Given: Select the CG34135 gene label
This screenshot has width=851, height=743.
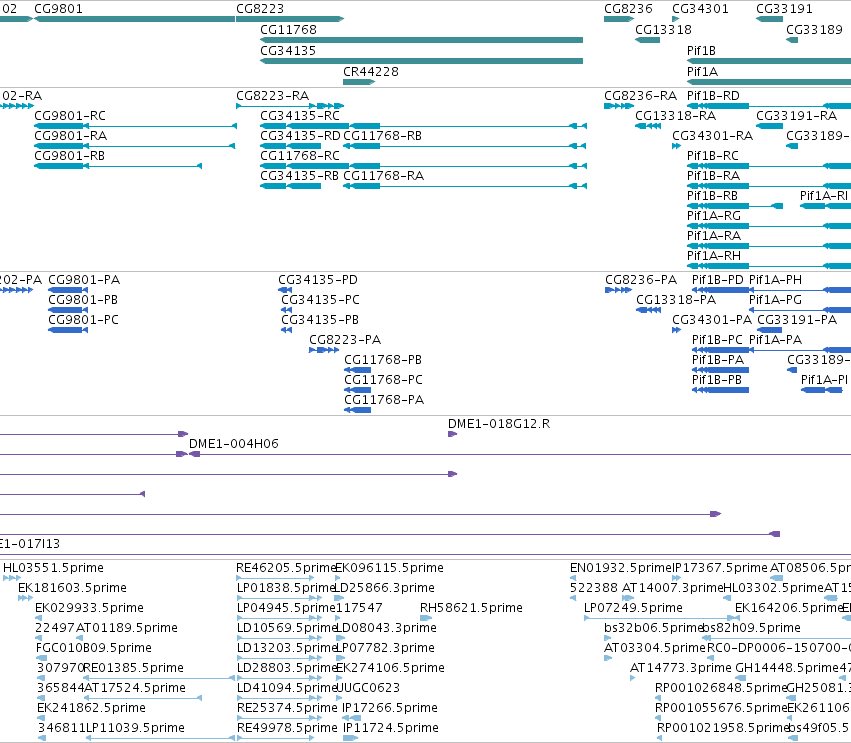Looking at the screenshot, I should pyautogui.click(x=288, y=51).
